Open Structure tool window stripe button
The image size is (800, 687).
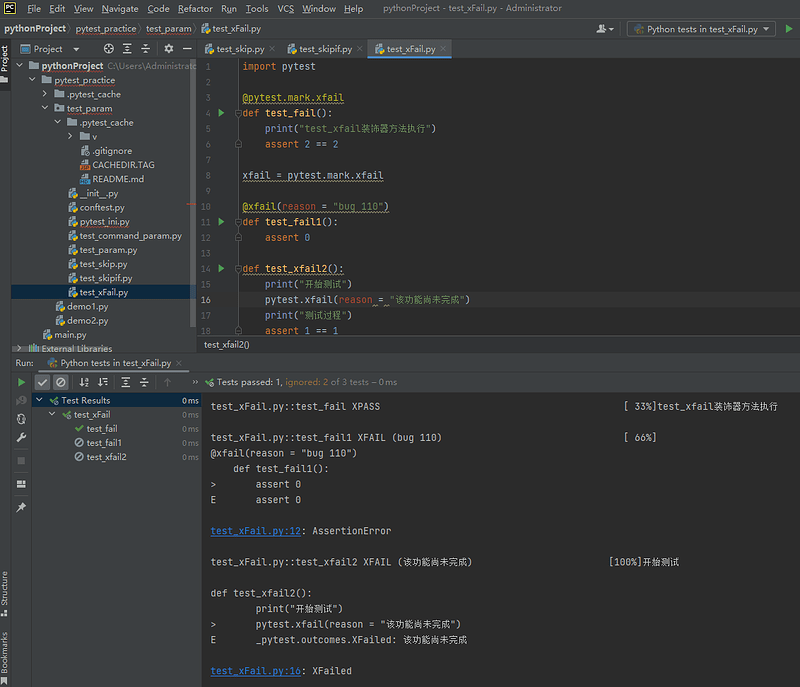[x=5, y=594]
